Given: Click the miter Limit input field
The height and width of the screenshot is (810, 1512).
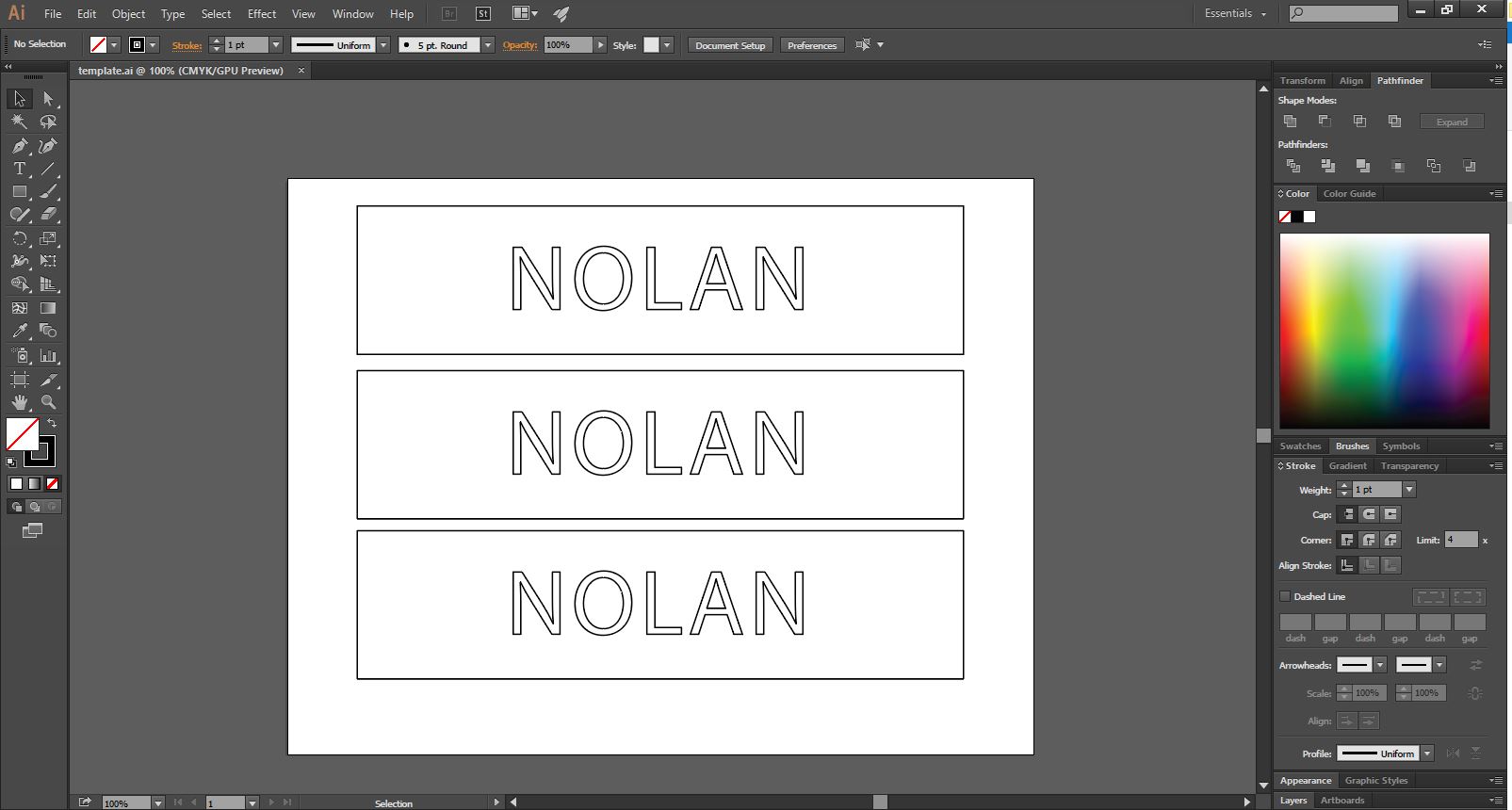Looking at the screenshot, I should [1461, 540].
